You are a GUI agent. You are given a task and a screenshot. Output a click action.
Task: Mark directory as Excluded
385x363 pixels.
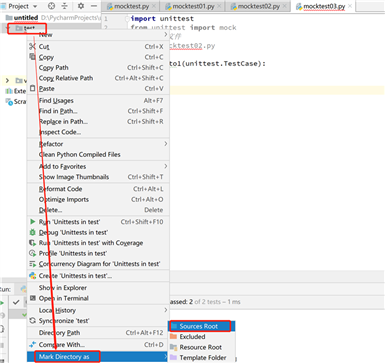(202, 337)
